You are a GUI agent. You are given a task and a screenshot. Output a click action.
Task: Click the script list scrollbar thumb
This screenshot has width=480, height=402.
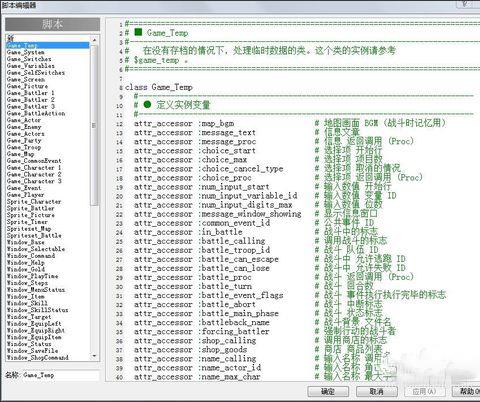[94, 125]
